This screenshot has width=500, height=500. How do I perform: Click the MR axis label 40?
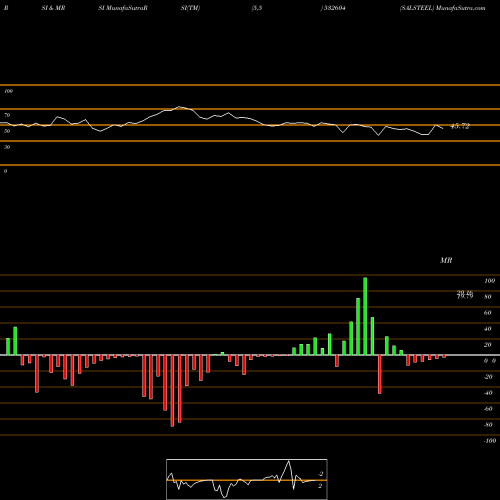coord(488,329)
